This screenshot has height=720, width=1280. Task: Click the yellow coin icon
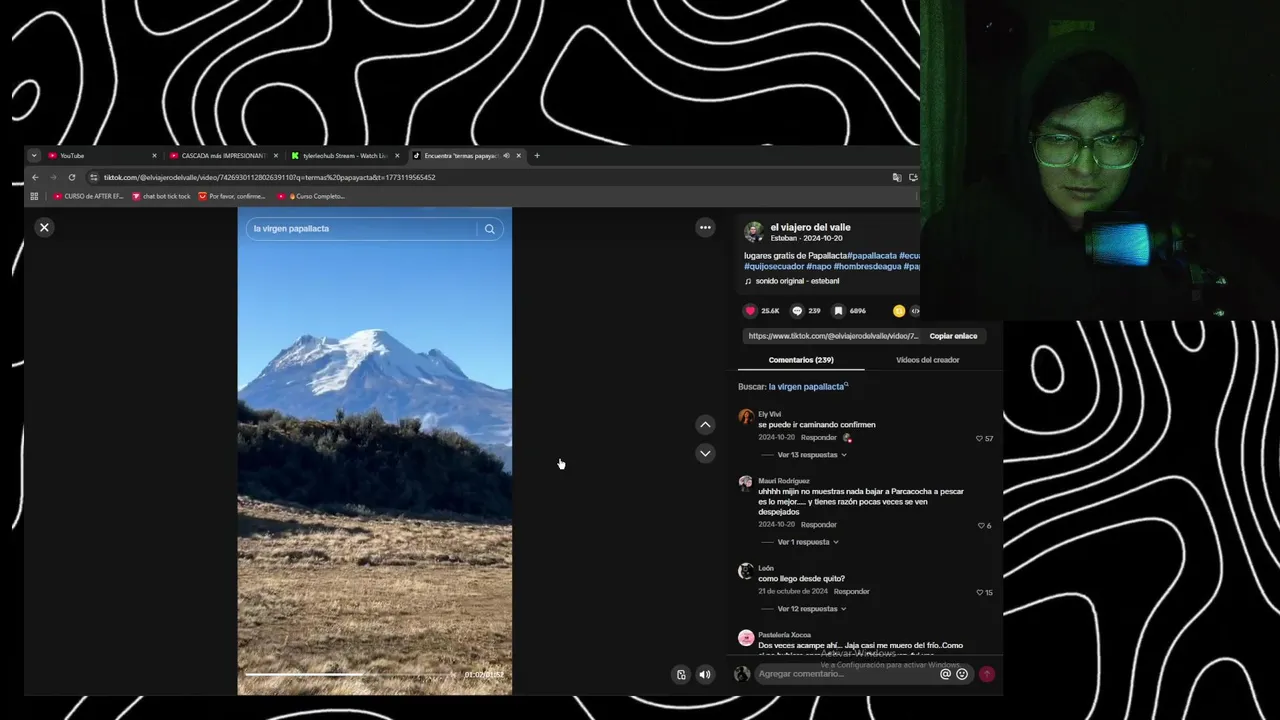coord(899,311)
